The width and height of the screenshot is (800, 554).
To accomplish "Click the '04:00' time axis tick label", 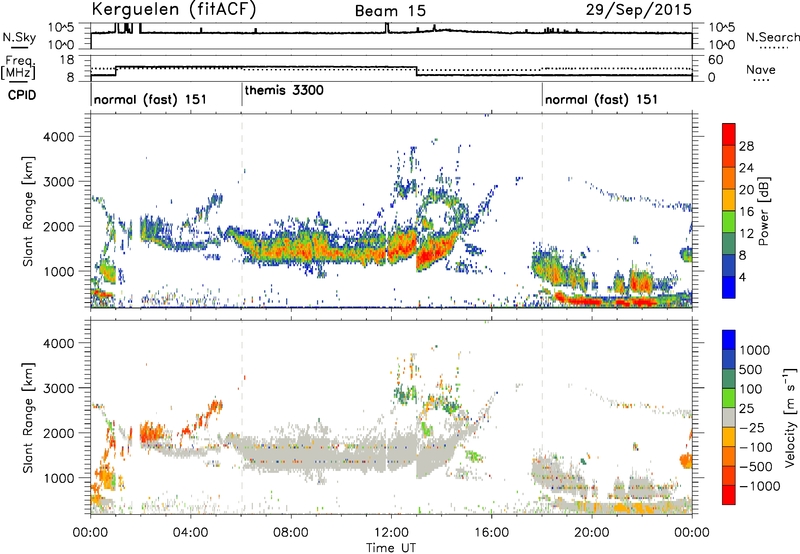I will pos(190,533).
